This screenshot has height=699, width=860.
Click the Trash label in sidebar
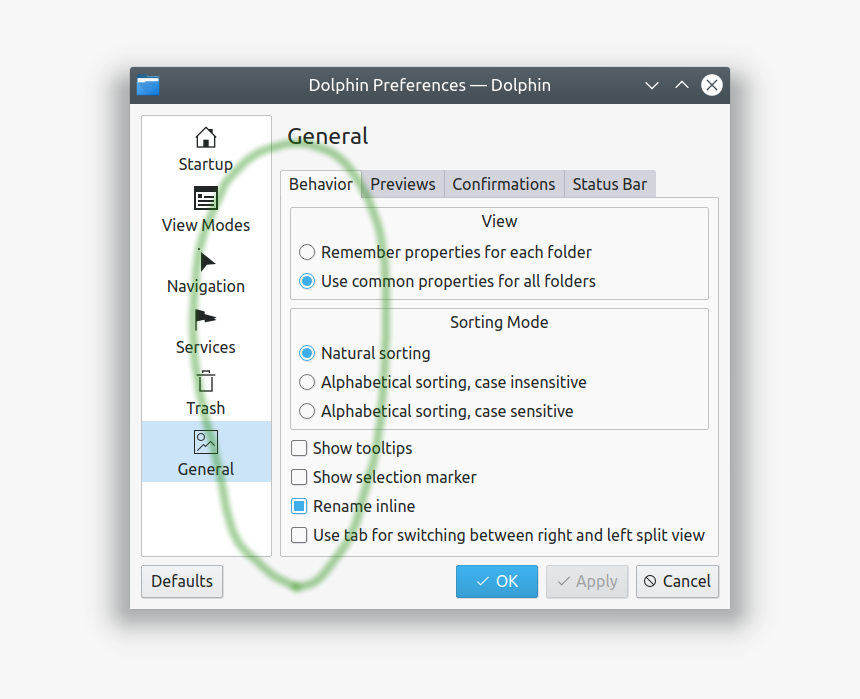pos(206,408)
